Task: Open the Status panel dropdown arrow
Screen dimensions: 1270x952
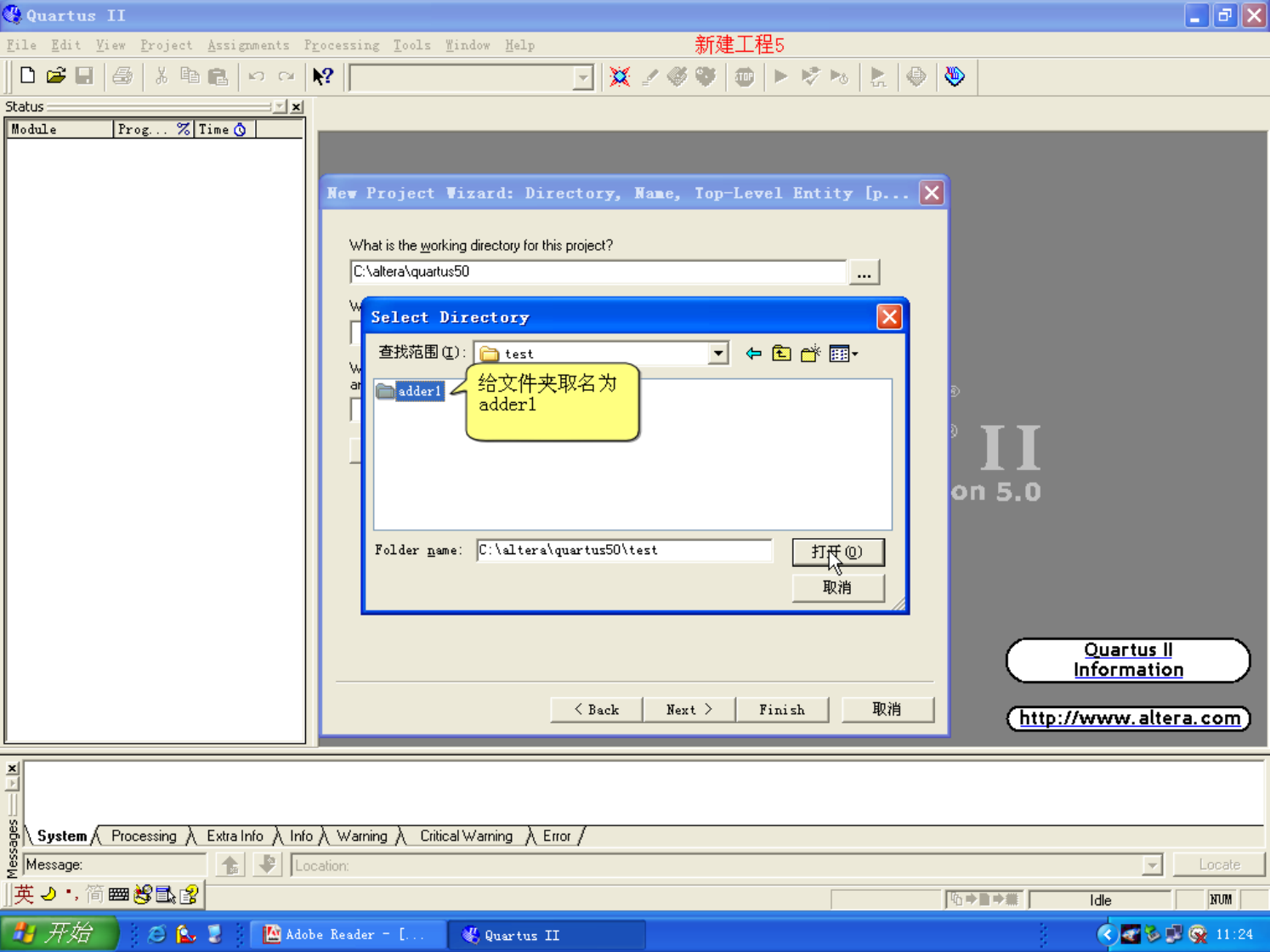Action: tap(280, 106)
